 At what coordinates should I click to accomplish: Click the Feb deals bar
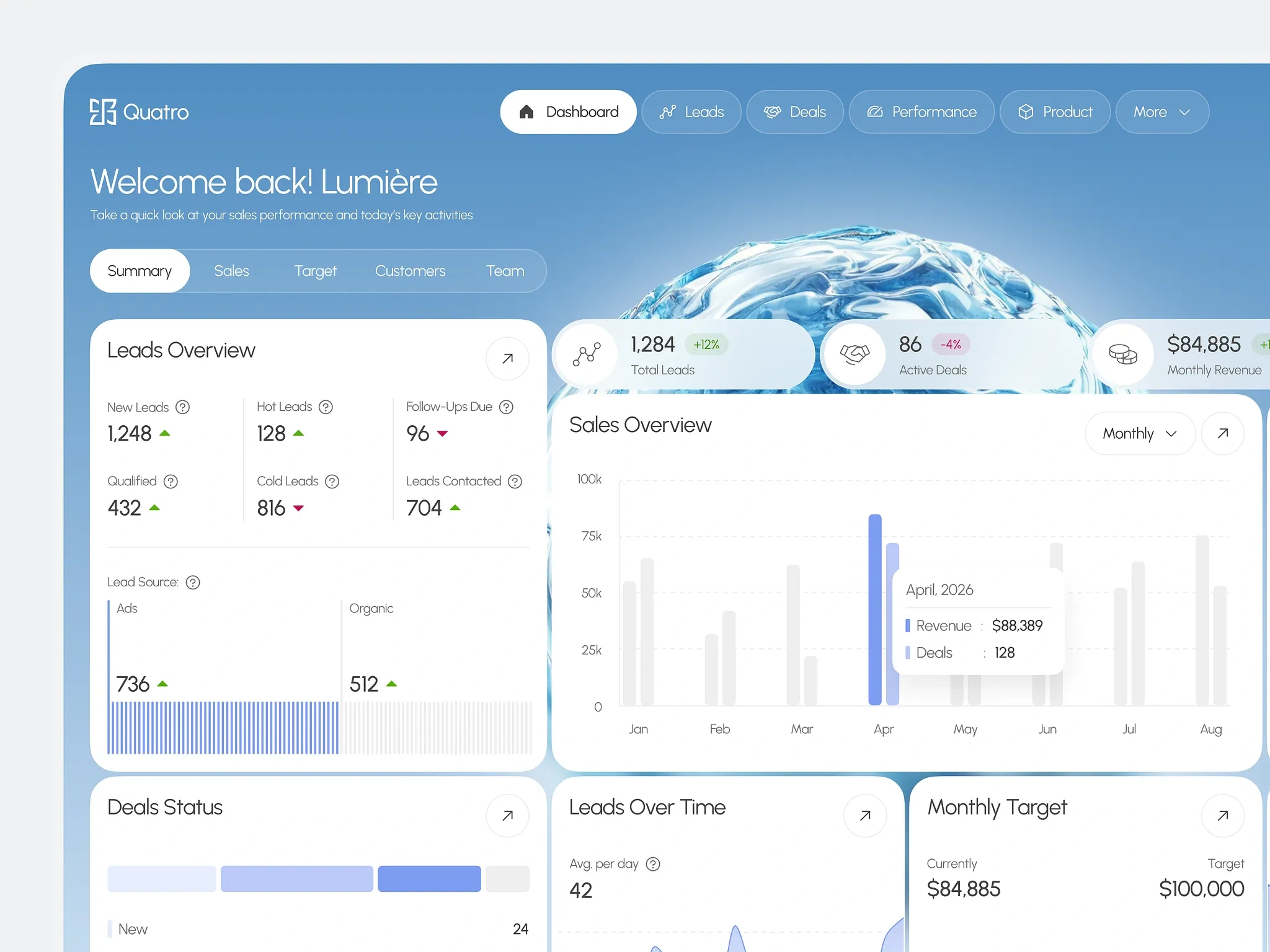[x=729, y=658]
